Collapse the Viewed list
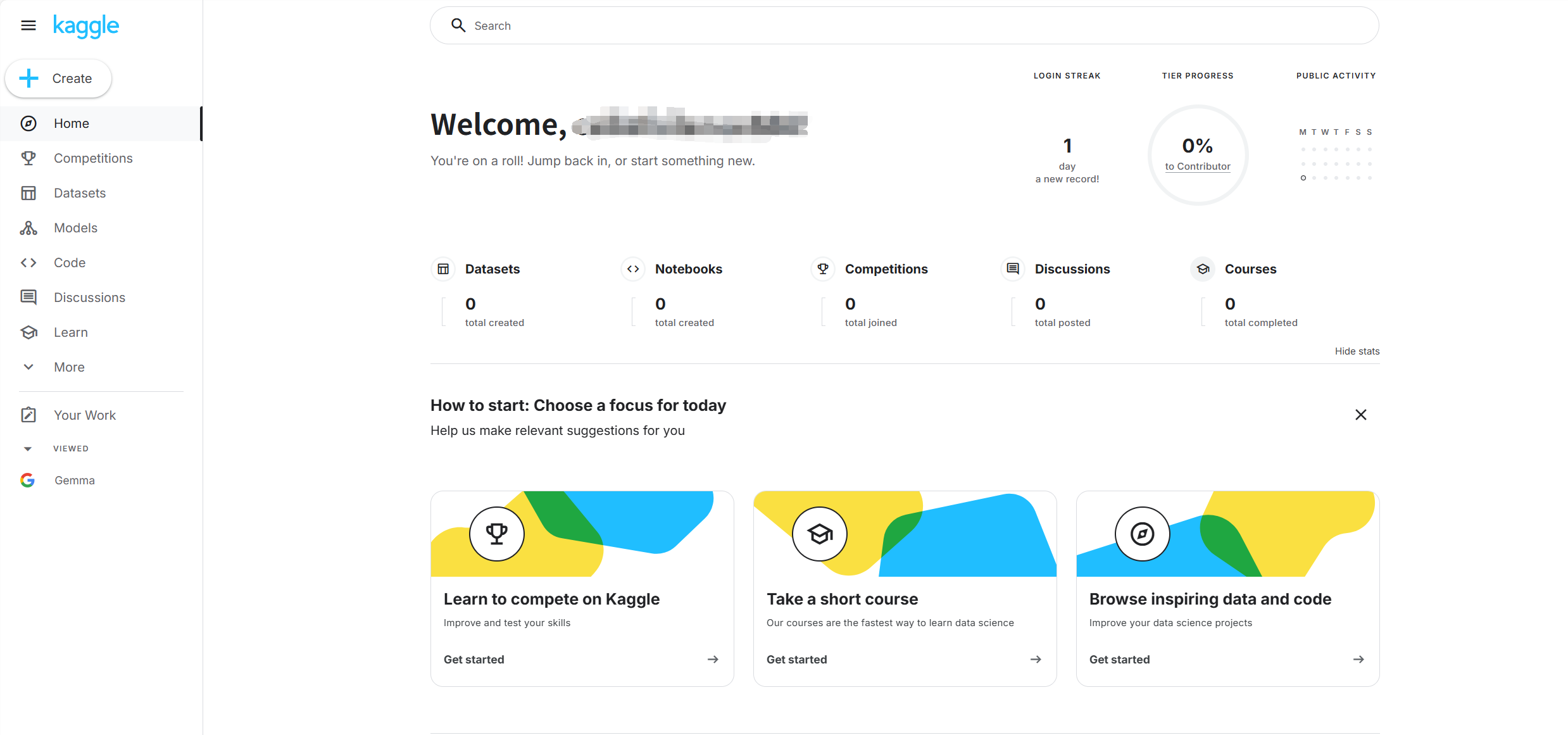This screenshot has height=735, width=1568. point(28,449)
